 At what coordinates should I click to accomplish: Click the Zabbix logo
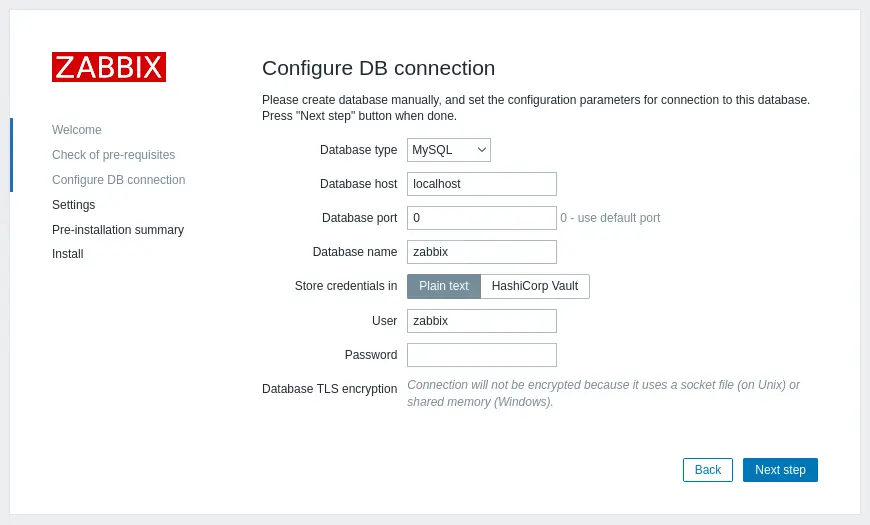[109, 67]
